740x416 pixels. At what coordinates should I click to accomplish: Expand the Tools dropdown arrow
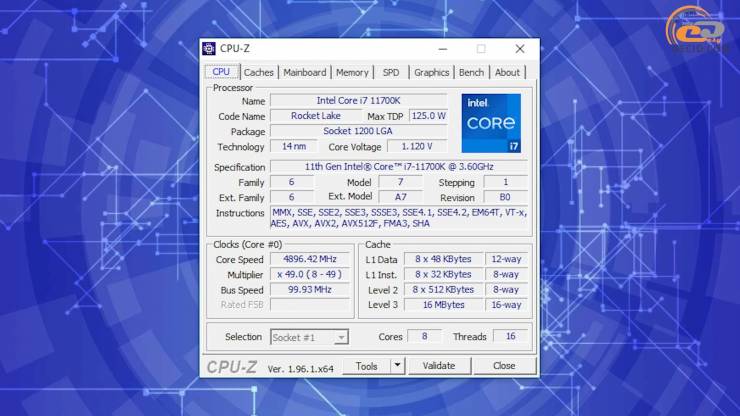(x=397, y=366)
